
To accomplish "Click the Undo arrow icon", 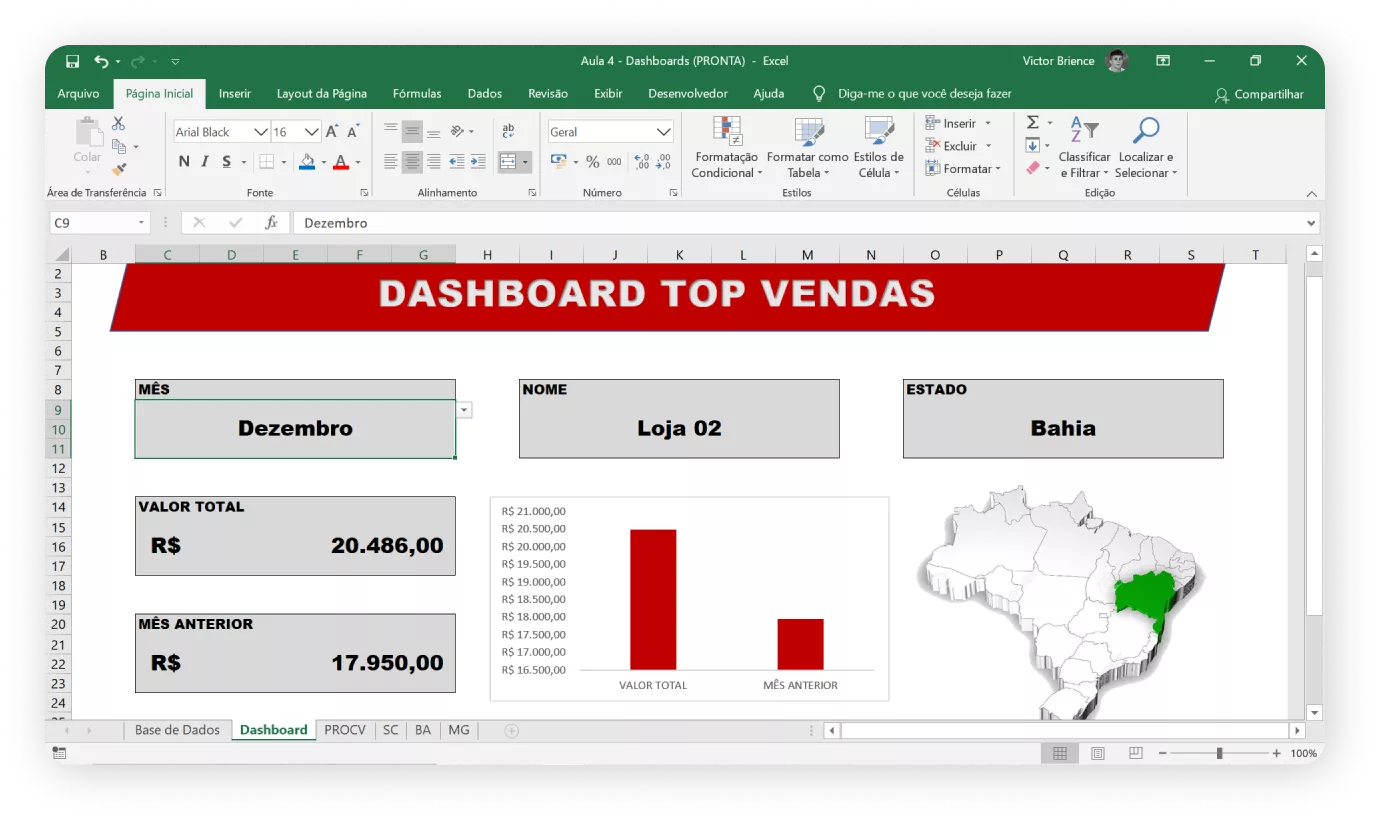I will pos(101,61).
